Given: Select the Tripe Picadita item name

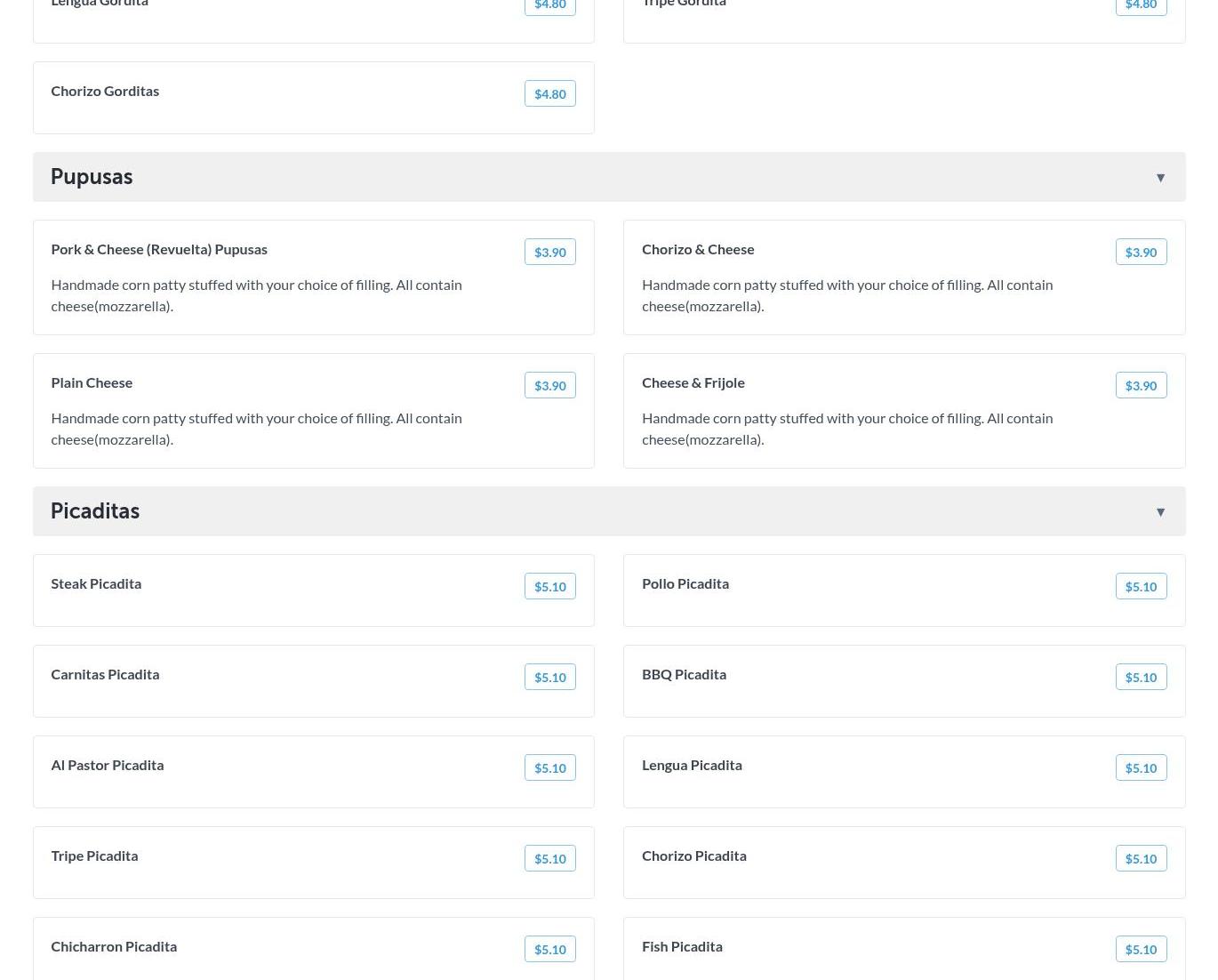Looking at the screenshot, I should (94, 855).
